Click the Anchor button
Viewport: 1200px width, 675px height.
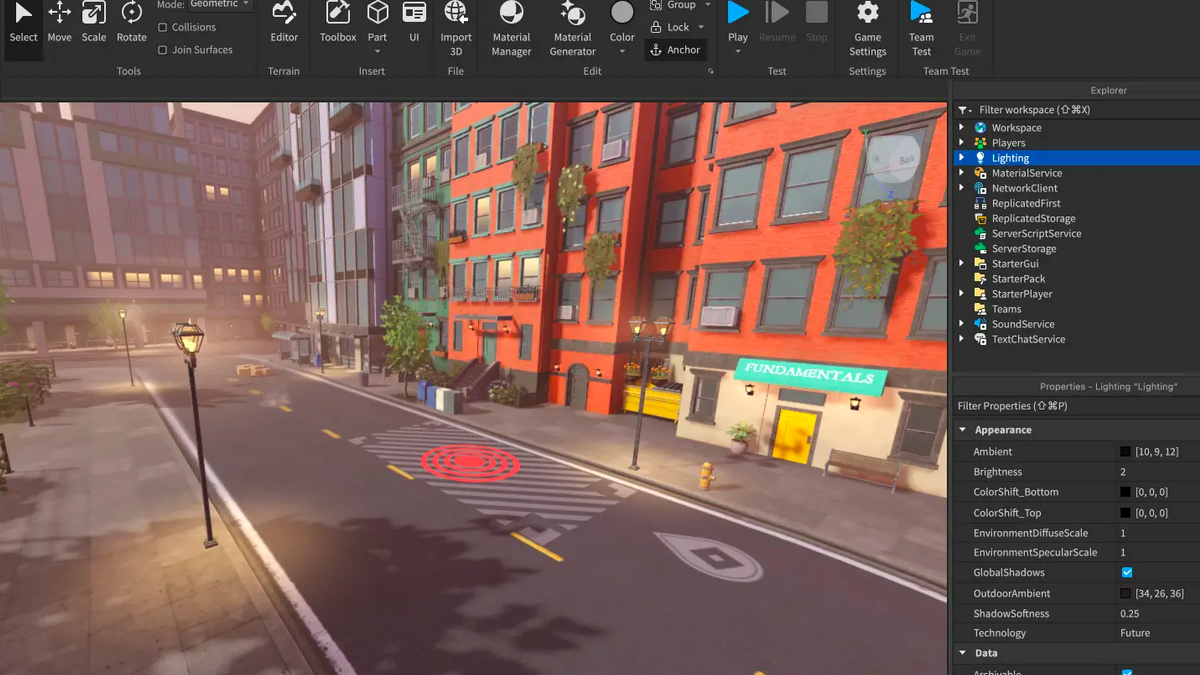click(676, 50)
